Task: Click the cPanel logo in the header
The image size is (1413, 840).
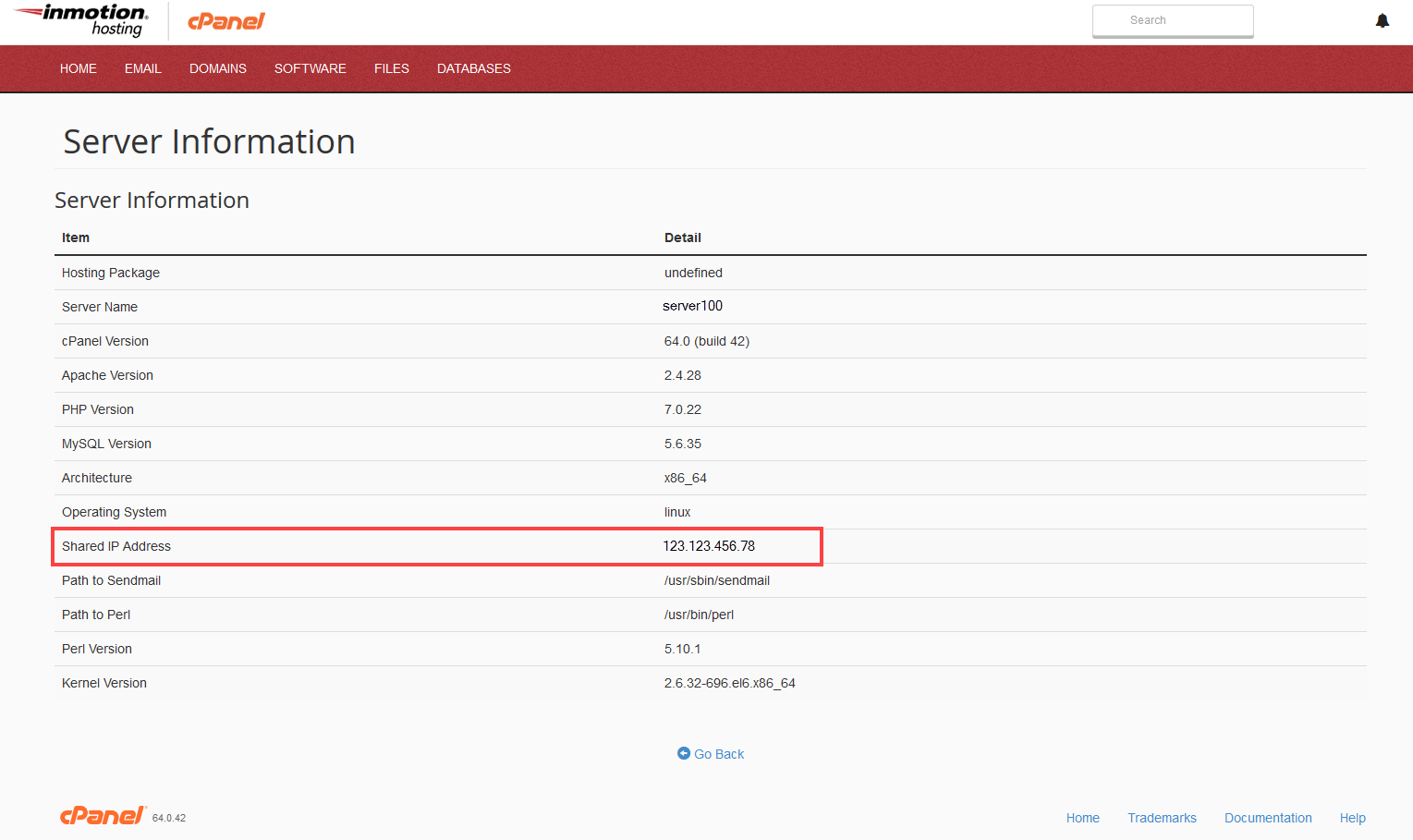Action: point(226,21)
